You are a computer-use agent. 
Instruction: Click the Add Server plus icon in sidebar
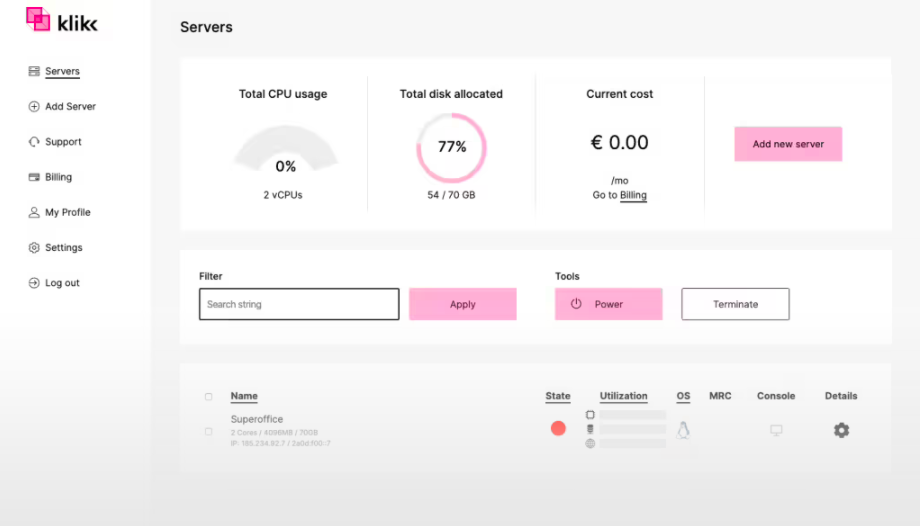pyautogui.click(x=34, y=107)
